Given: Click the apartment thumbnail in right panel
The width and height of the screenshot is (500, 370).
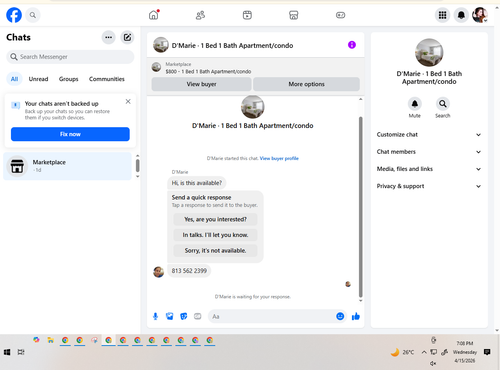Looking at the screenshot, I should pyautogui.click(x=429, y=52).
